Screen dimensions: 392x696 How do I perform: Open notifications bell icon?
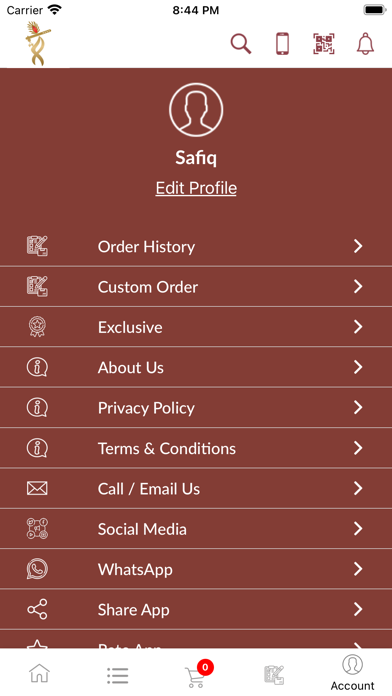click(x=365, y=44)
